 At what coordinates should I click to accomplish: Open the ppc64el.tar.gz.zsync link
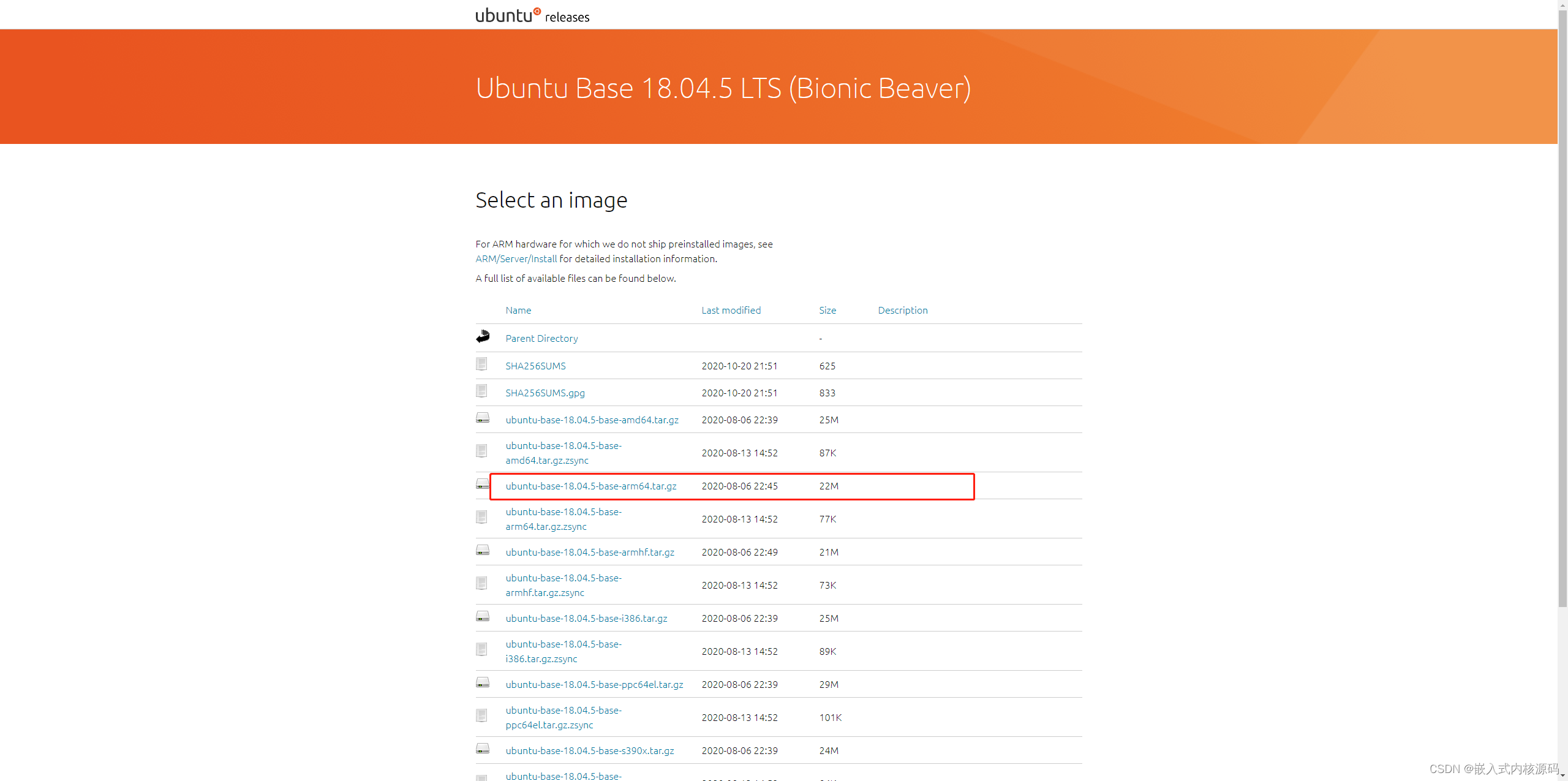point(563,717)
